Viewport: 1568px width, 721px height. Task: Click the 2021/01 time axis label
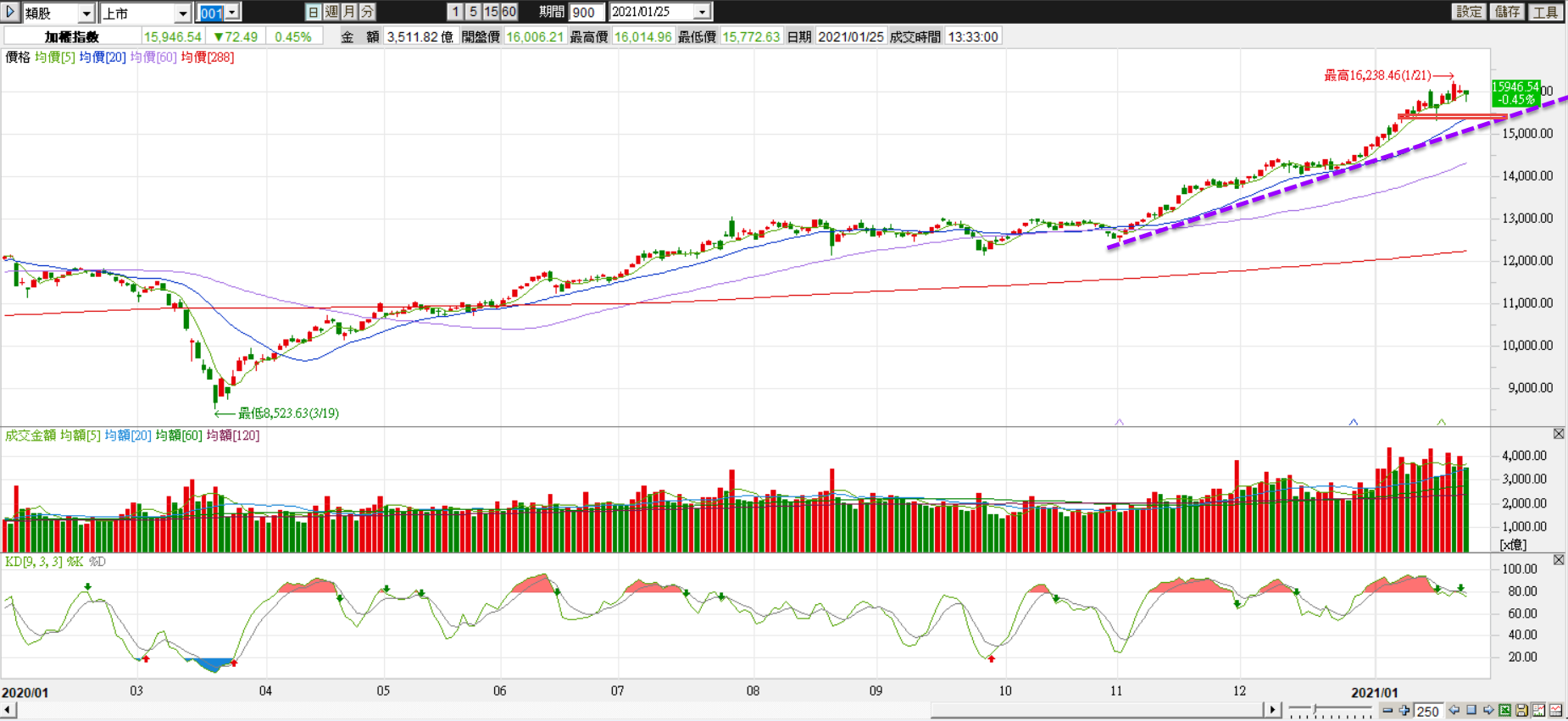[1374, 692]
